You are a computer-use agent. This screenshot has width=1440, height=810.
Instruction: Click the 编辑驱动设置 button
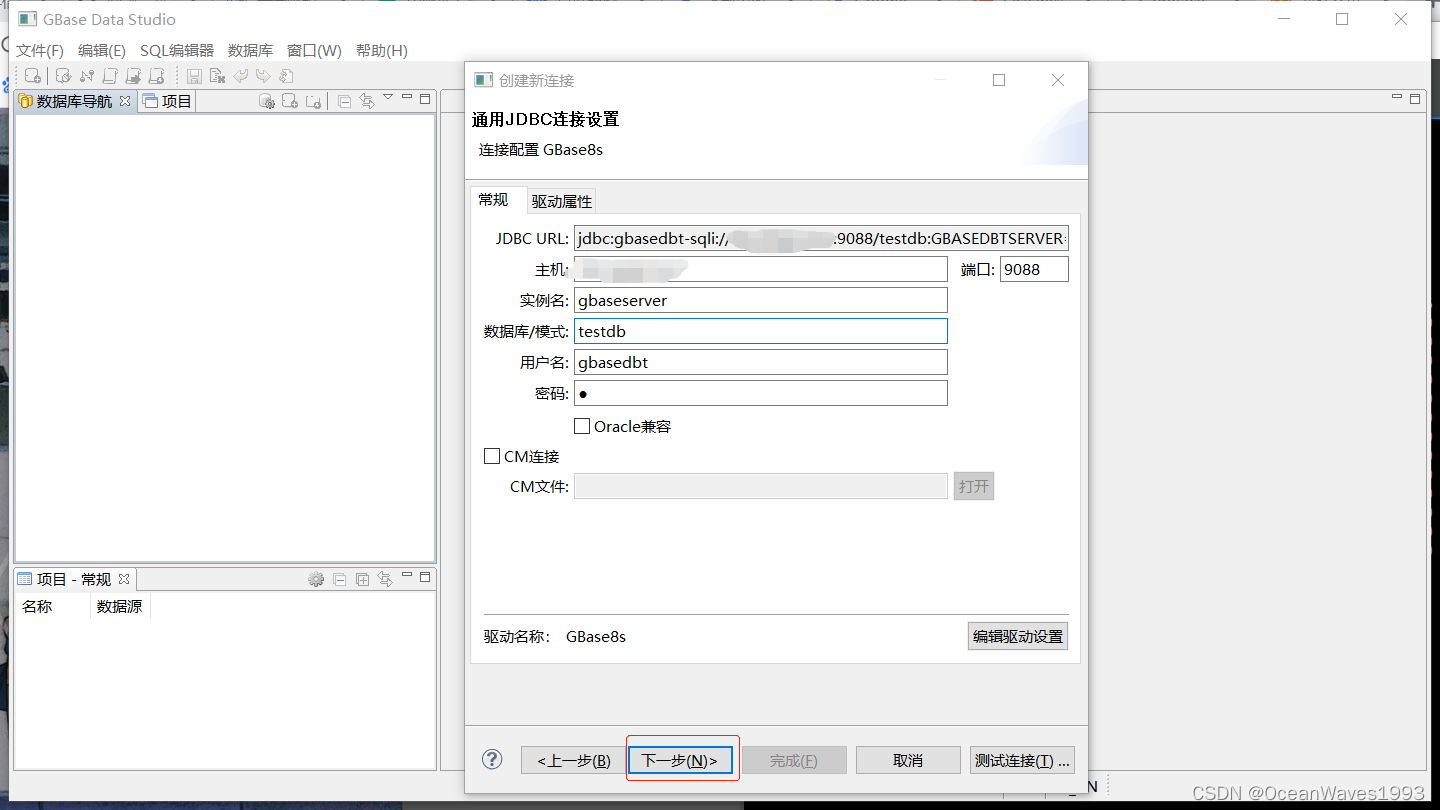[x=1018, y=636]
